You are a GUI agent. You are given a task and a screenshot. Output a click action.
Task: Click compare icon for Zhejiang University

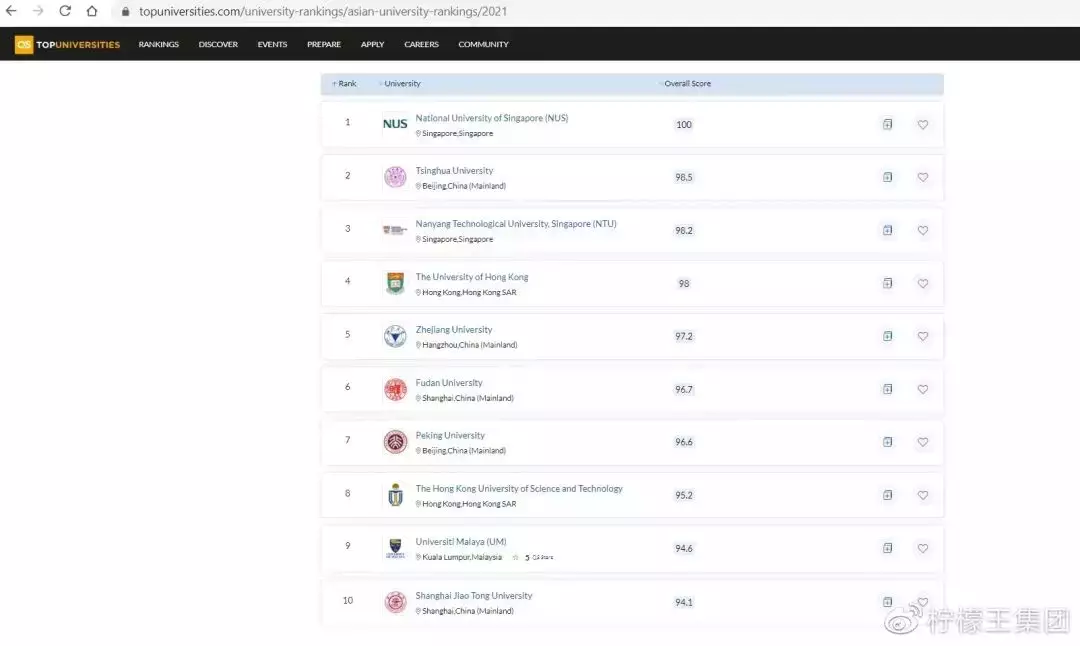click(887, 336)
